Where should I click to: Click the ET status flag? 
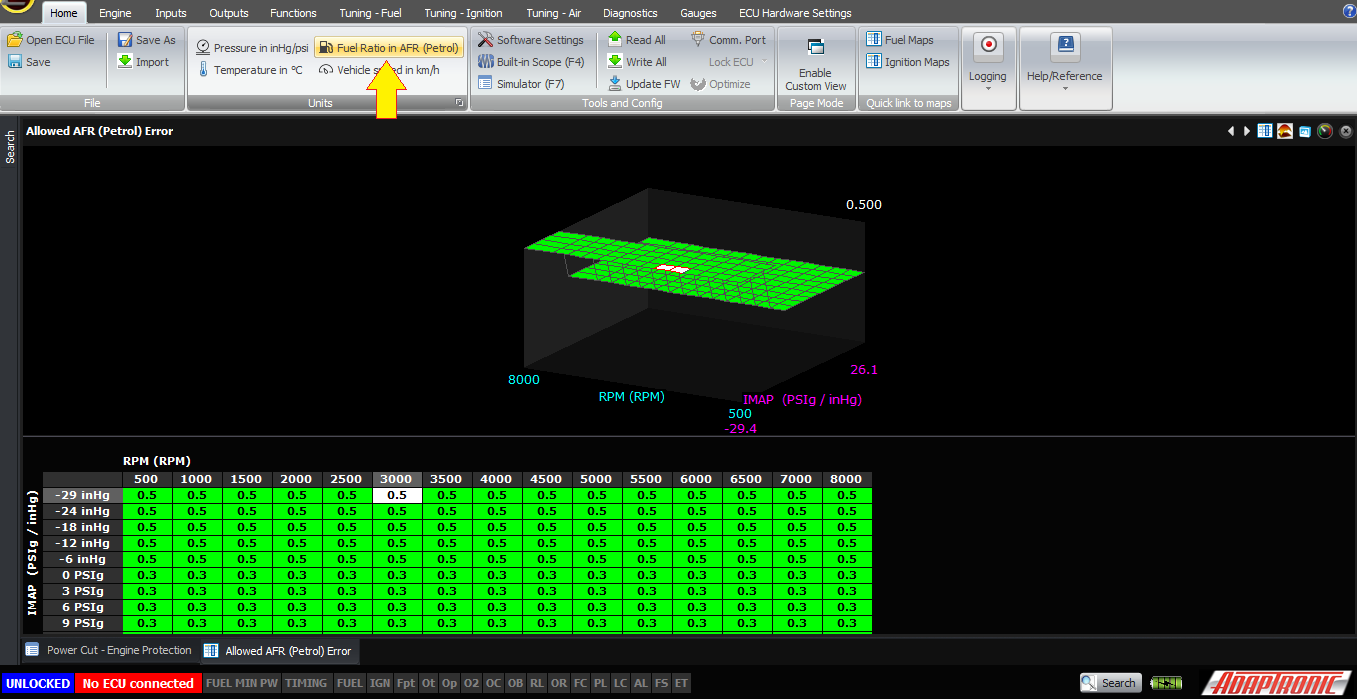click(681, 683)
